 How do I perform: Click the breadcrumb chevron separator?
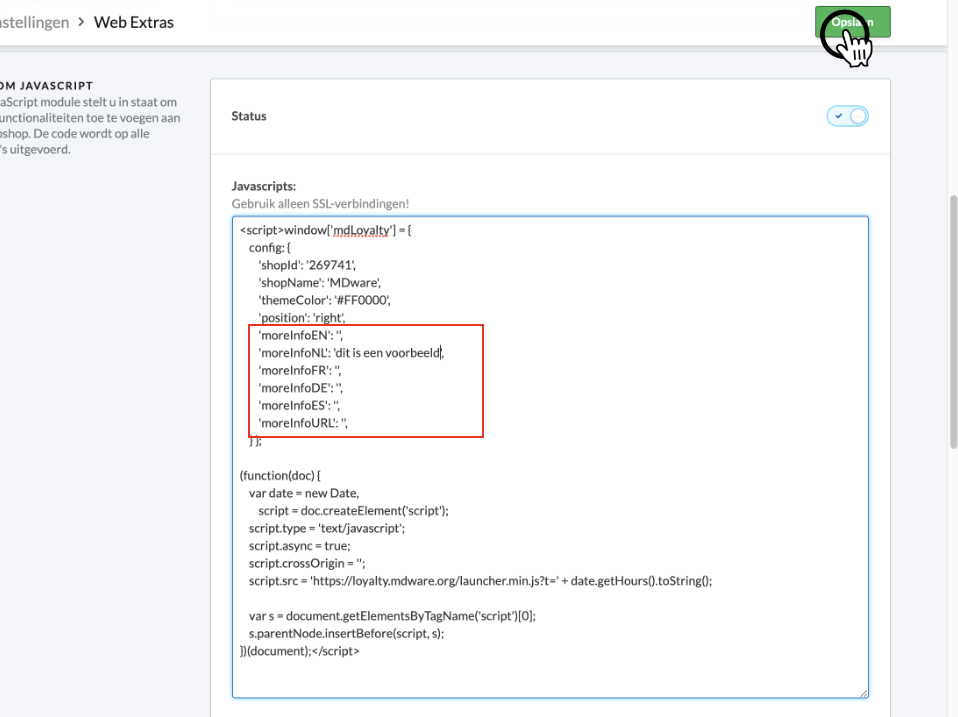click(x=81, y=23)
